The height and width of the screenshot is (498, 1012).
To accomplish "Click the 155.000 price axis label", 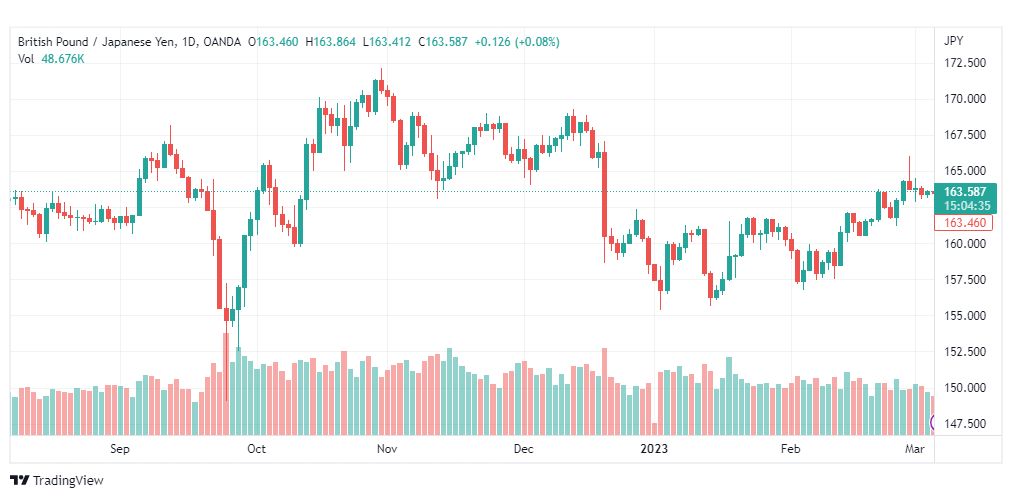I will 964,315.
